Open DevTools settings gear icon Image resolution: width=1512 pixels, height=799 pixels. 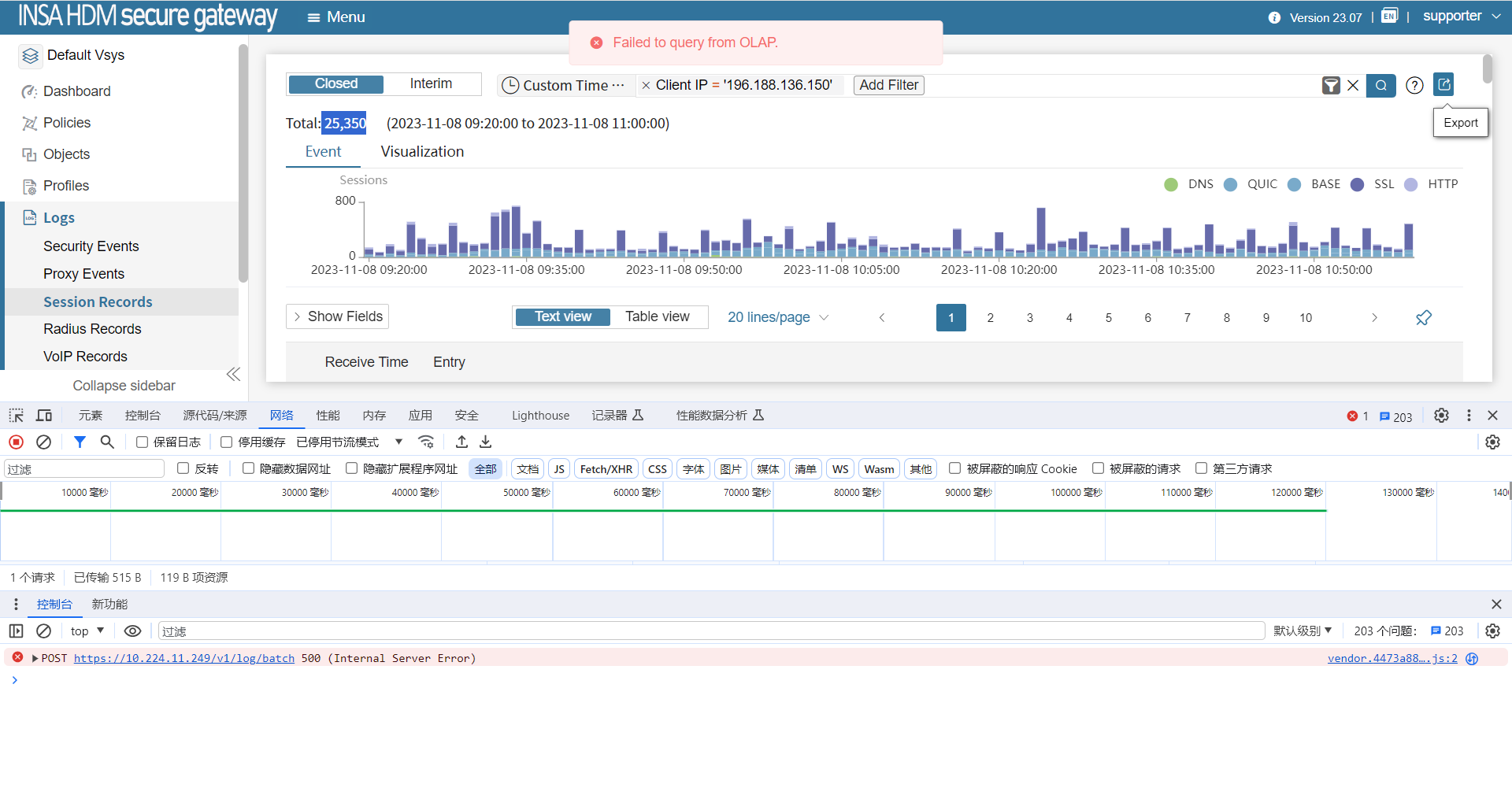tap(1441, 416)
